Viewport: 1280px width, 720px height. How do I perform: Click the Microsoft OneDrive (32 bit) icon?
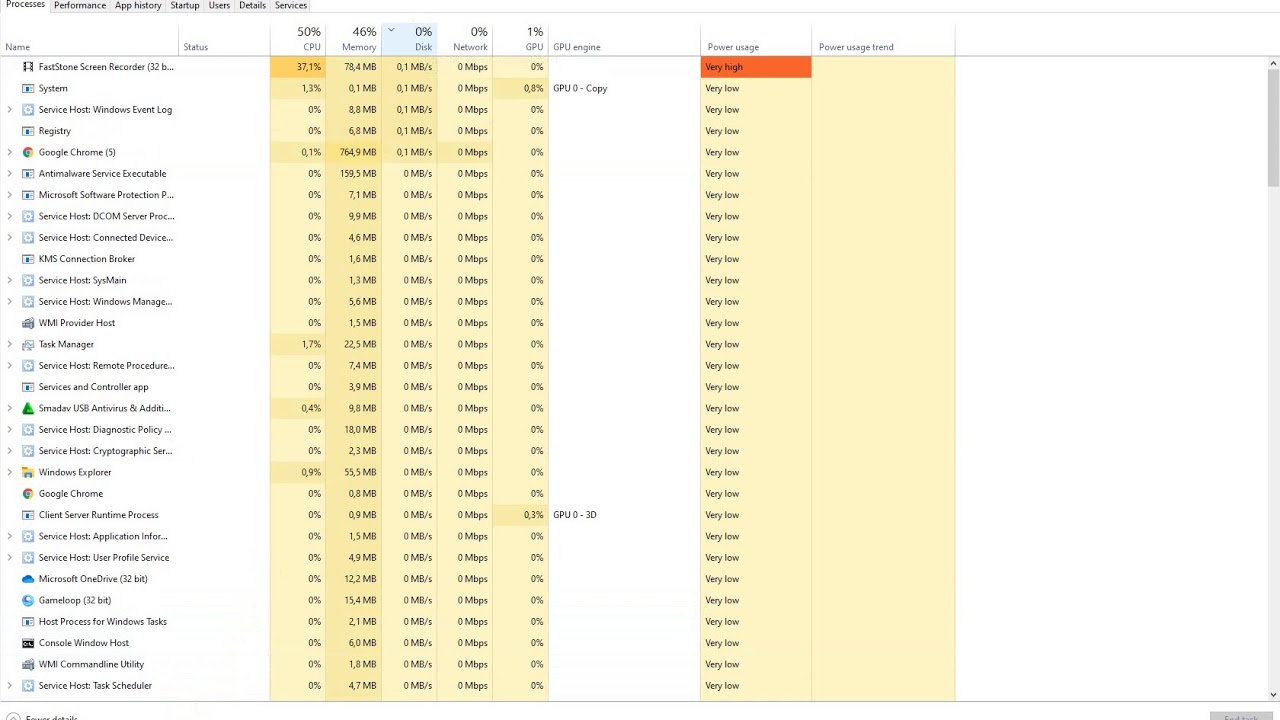pyautogui.click(x=28, y=579)
